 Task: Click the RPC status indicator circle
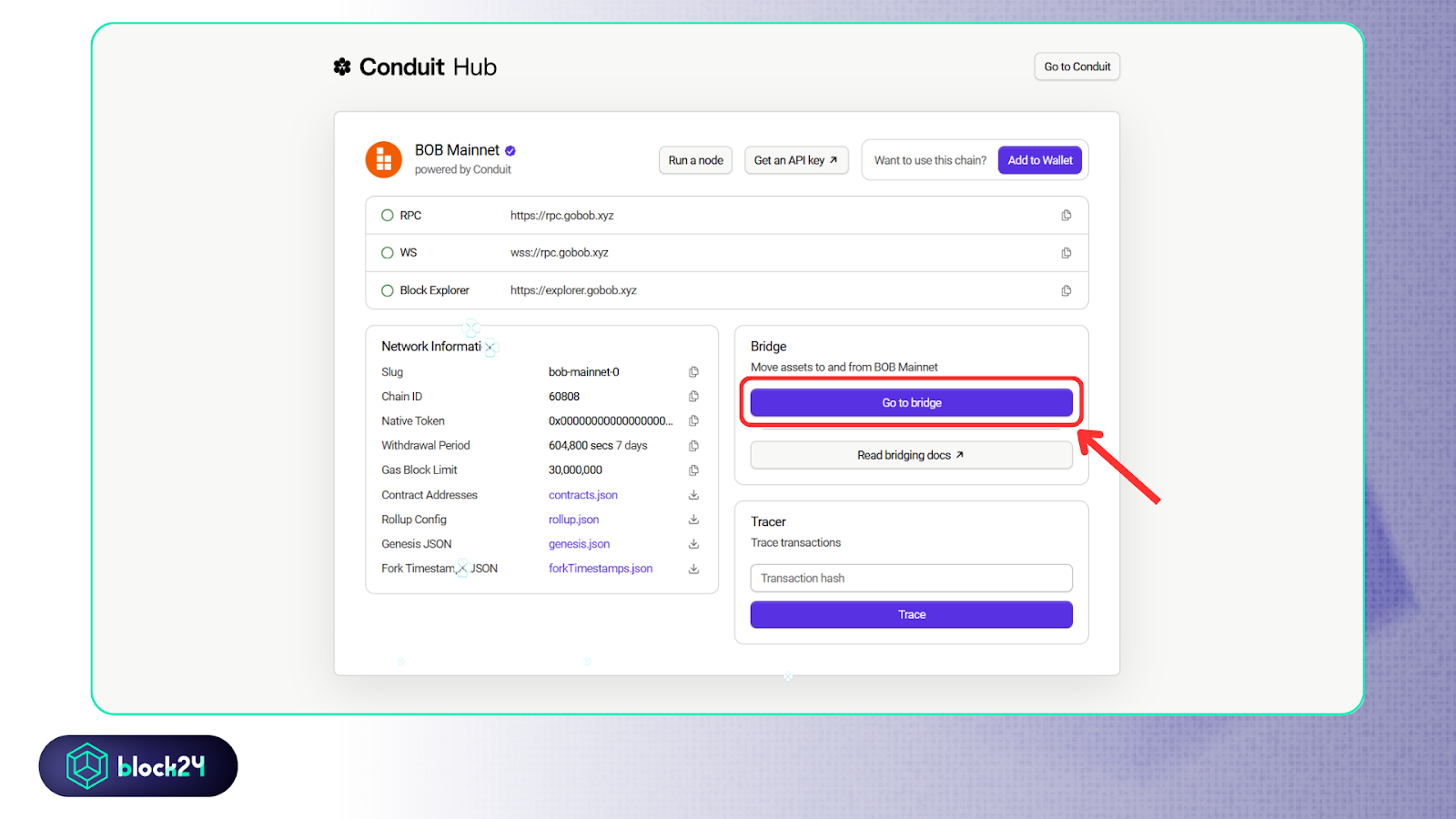[388, 216]
